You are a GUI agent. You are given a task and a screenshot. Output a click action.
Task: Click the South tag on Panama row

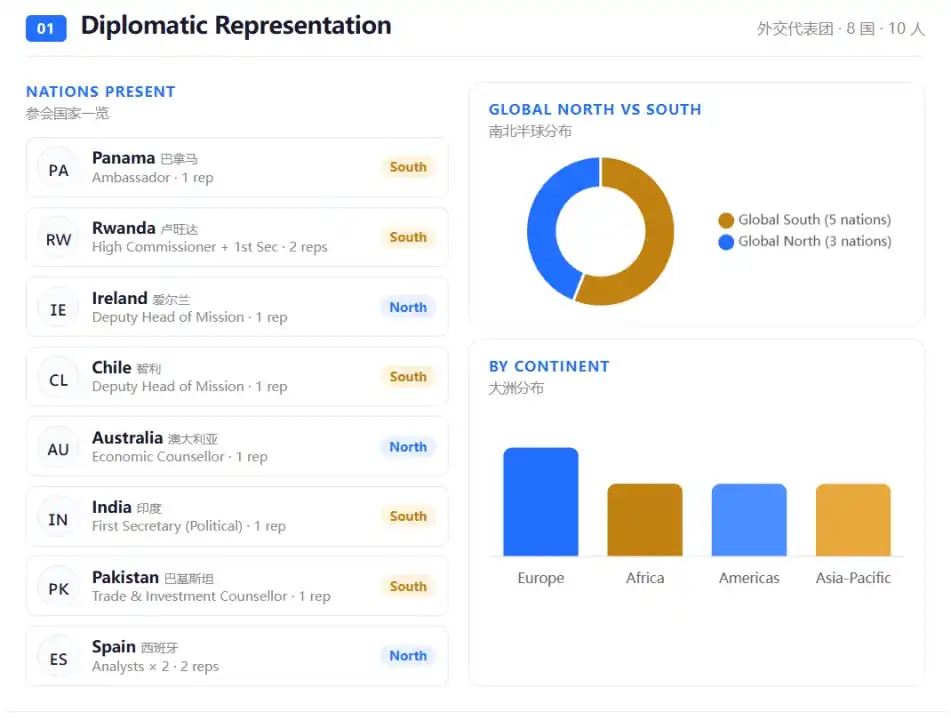point(408,167)
